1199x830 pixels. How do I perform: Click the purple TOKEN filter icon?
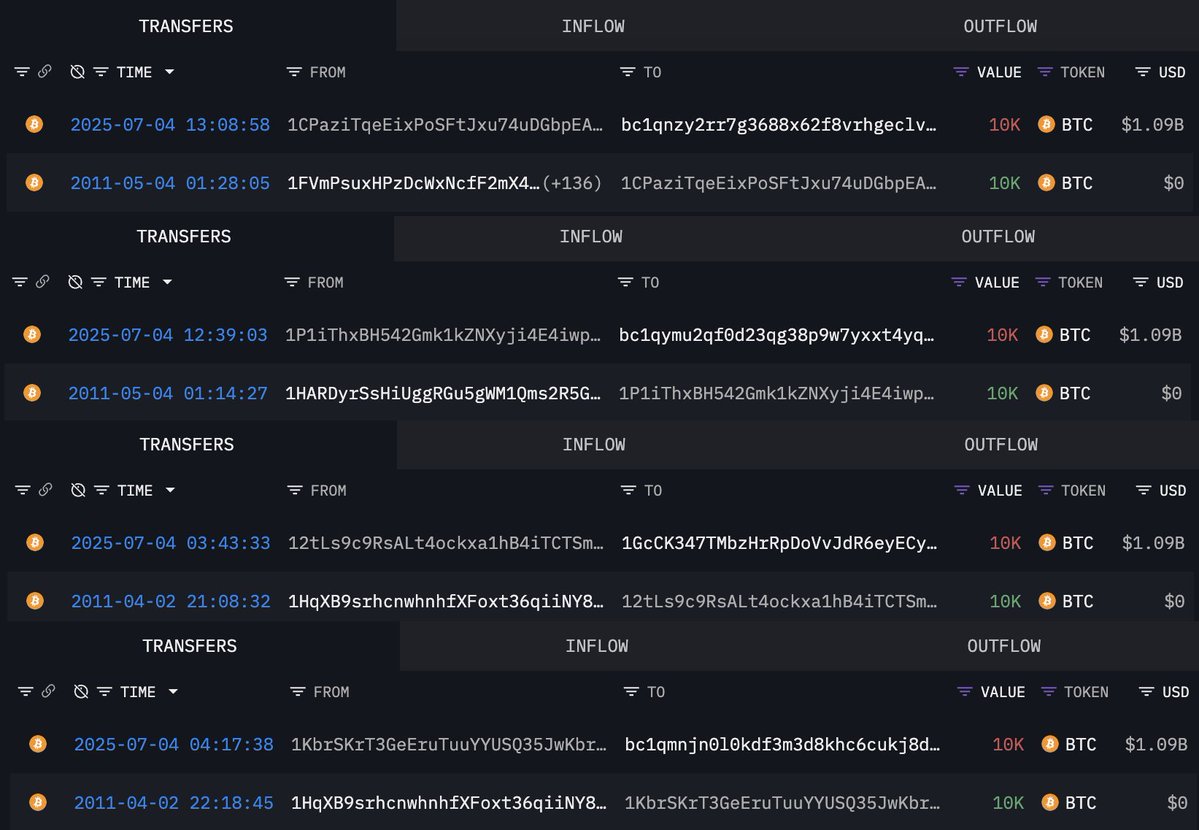[1047, 71]
